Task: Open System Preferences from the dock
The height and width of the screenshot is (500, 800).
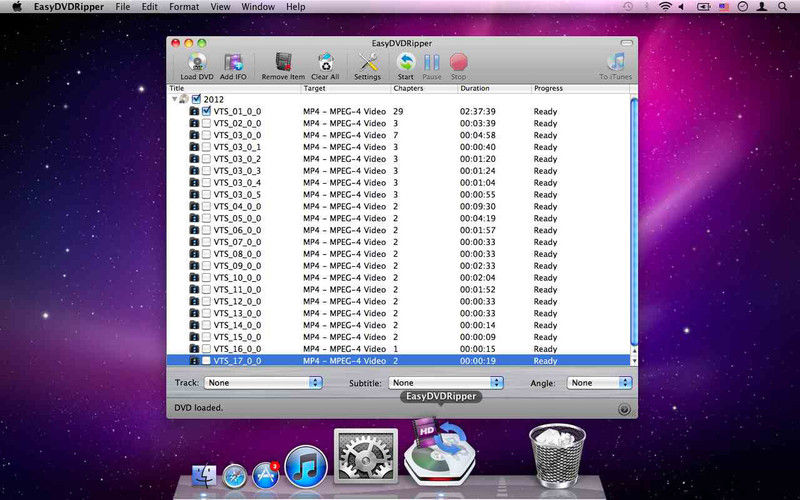Action: [366, 456]
